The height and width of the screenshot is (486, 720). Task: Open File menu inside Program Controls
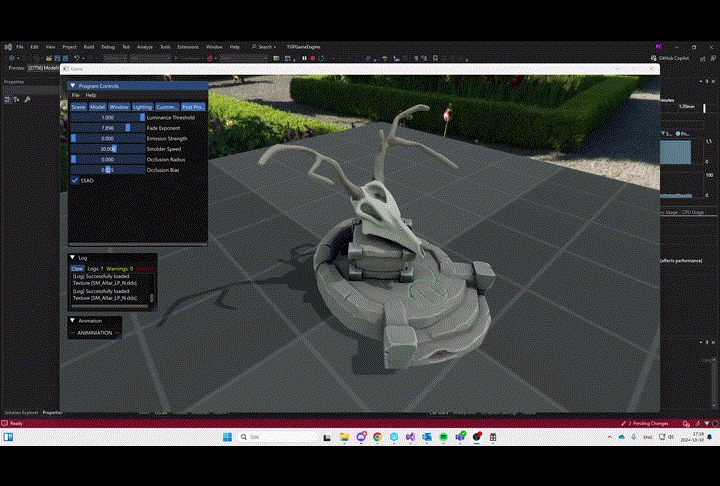pyautogui.click(x=75, y=95)
